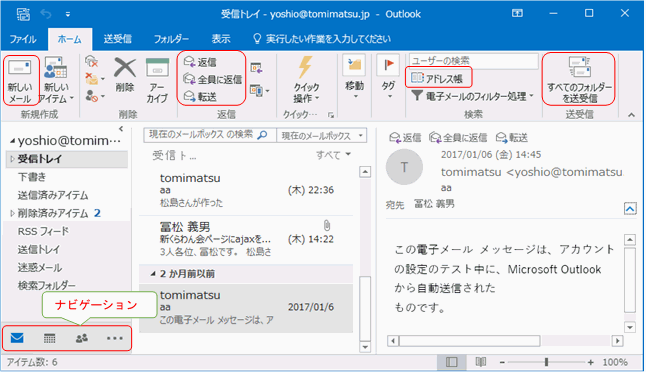Open the タグ flag menu
The width and height of the screenshot is (646, 372).
click(x=388, y=77)
